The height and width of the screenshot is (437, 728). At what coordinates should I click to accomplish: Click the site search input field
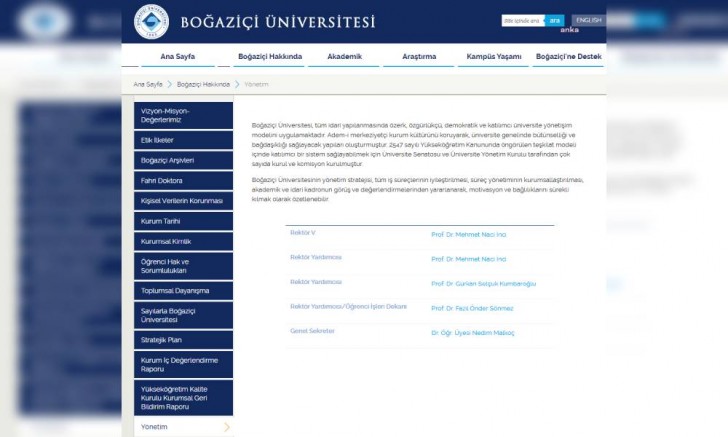click(x=523, y=20)
